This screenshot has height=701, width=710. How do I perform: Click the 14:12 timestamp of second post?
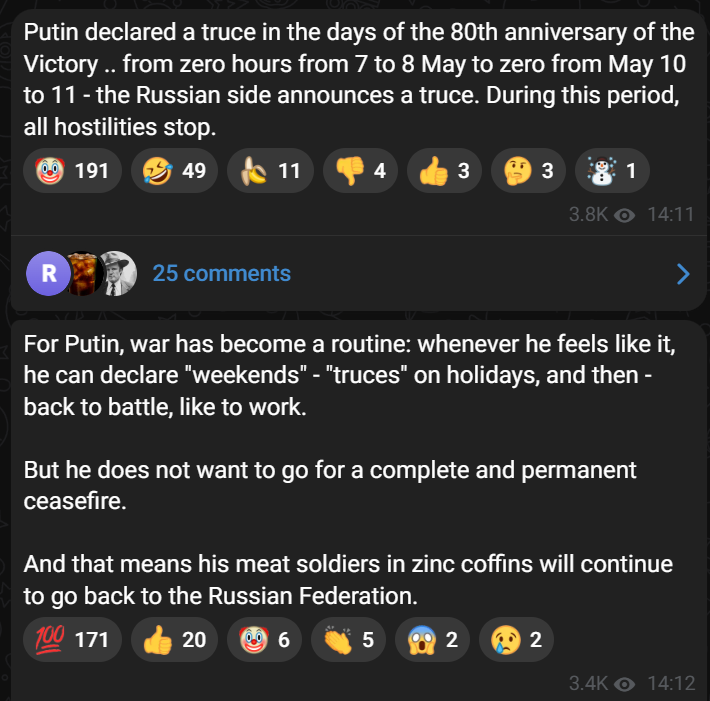(671, 684)
